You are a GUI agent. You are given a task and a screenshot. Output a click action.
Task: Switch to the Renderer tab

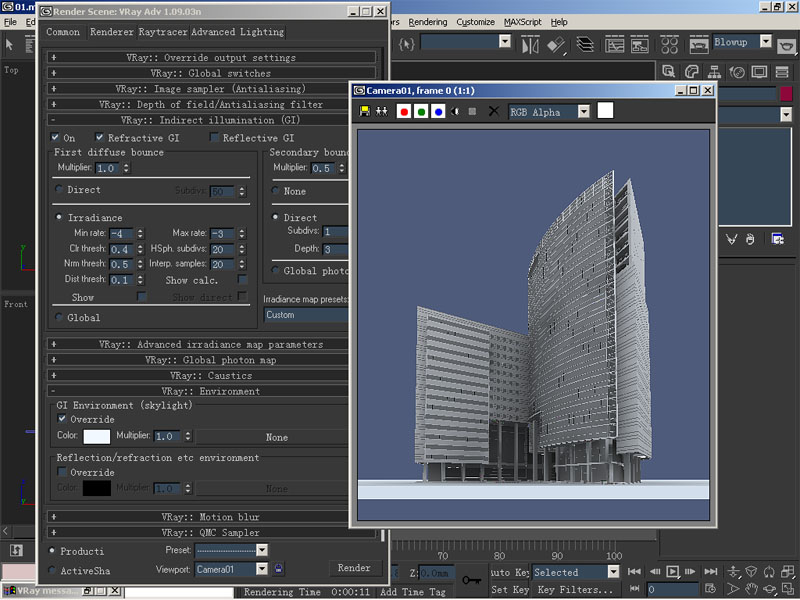coord(111,32)
